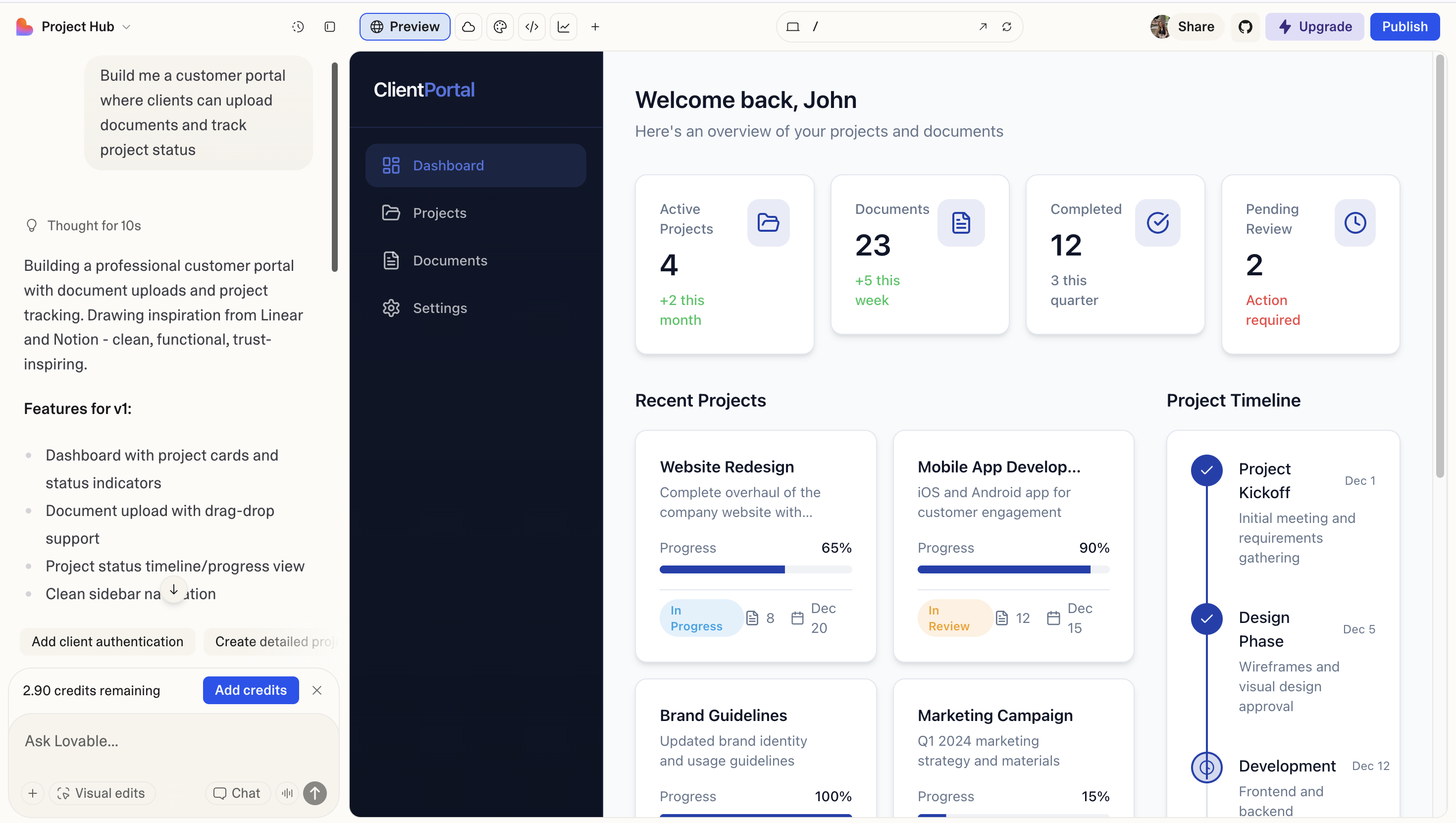Expand the Project Hub dropdown
Image resolution: width=1456 pixels, height=823 pixels.
127,27
